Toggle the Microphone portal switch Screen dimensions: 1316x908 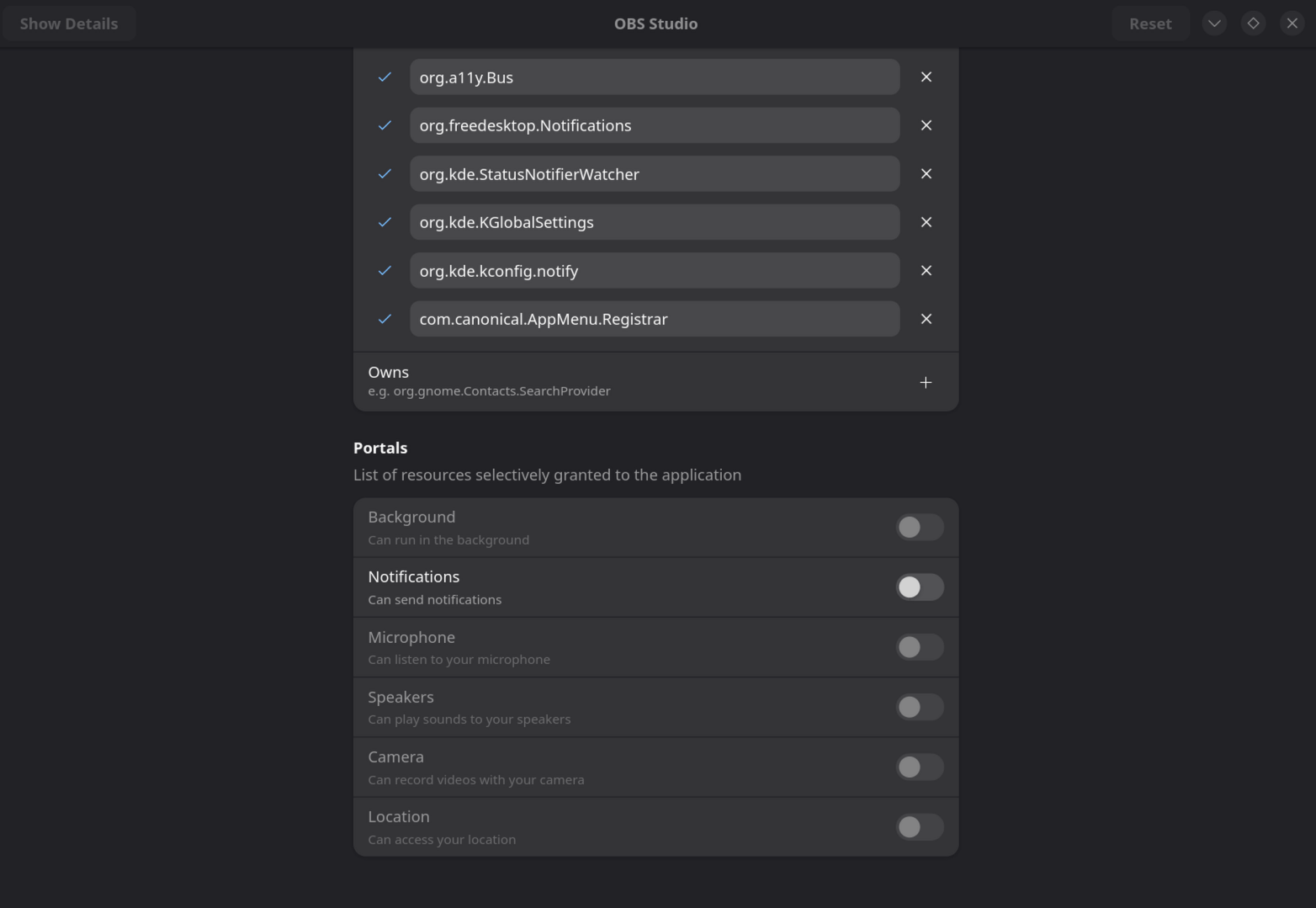coord(919,647)
